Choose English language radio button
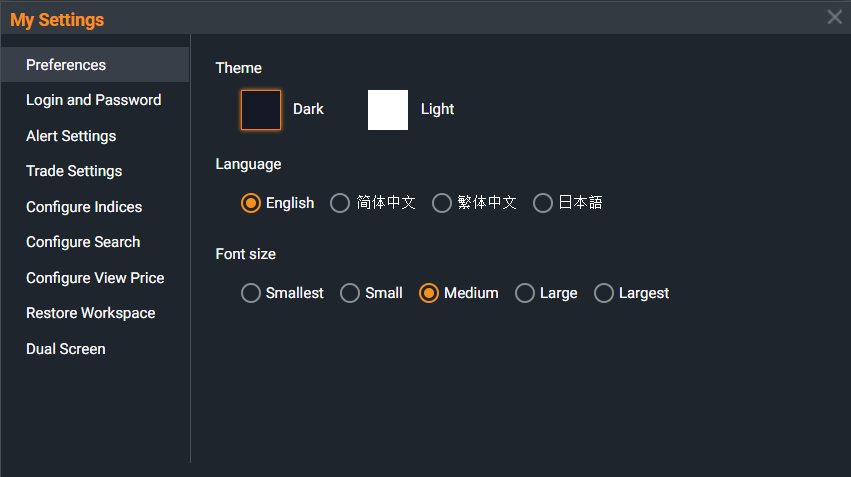Screen dimensions: 851x477 [x=251, y=203]
